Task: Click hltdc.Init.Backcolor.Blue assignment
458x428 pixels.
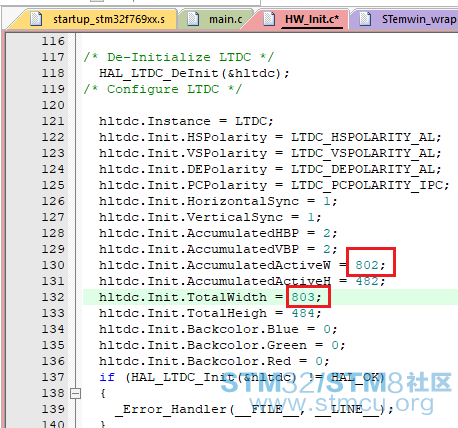Action: tap(218, 329)
